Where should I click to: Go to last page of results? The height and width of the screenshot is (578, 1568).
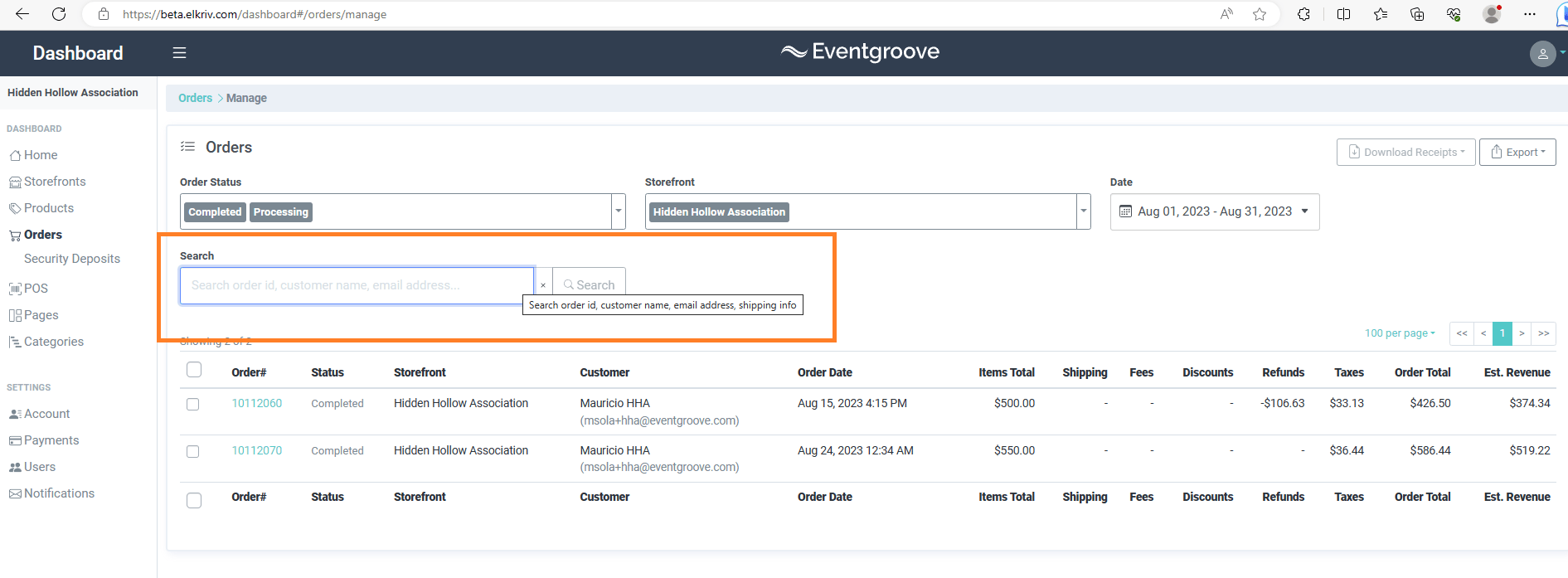(1543, 333)
